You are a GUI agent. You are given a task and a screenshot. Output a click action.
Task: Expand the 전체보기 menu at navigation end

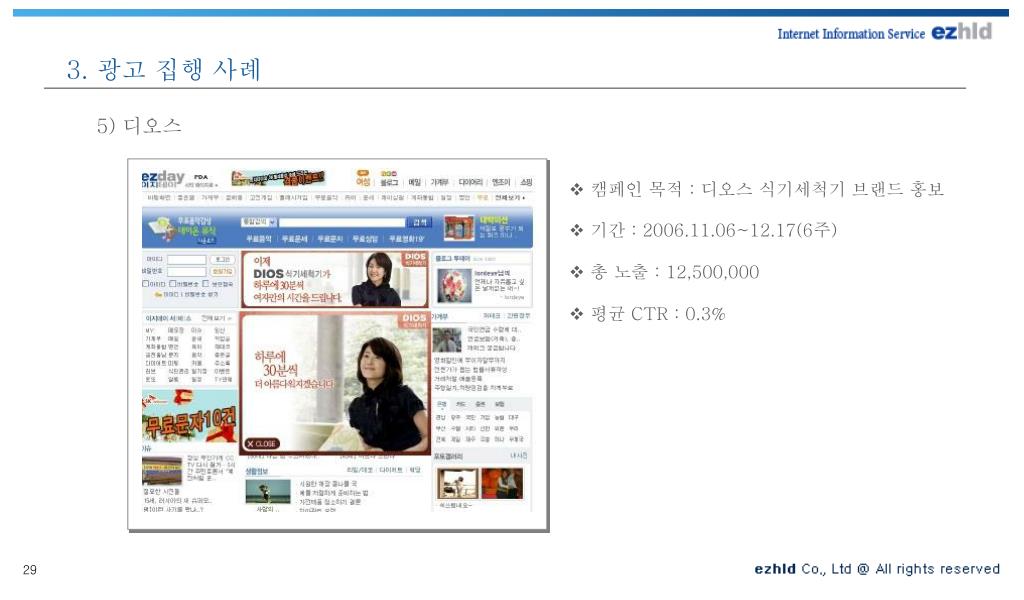[510, 198]
